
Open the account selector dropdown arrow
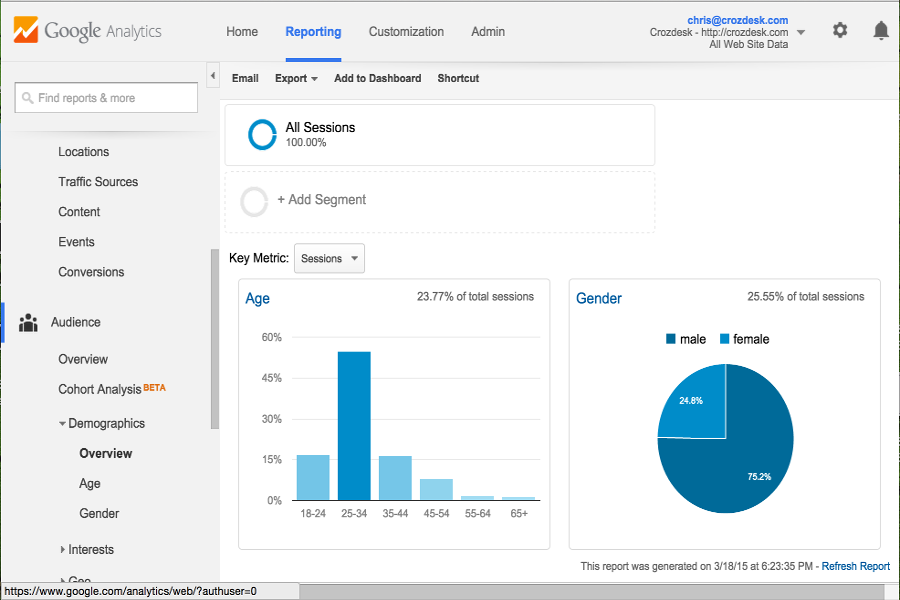pos(801,32)
